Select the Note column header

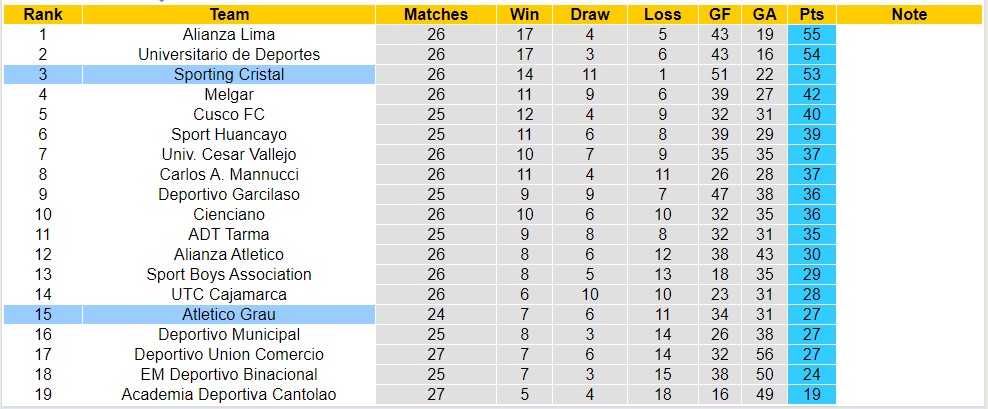(x=908, y=14)
